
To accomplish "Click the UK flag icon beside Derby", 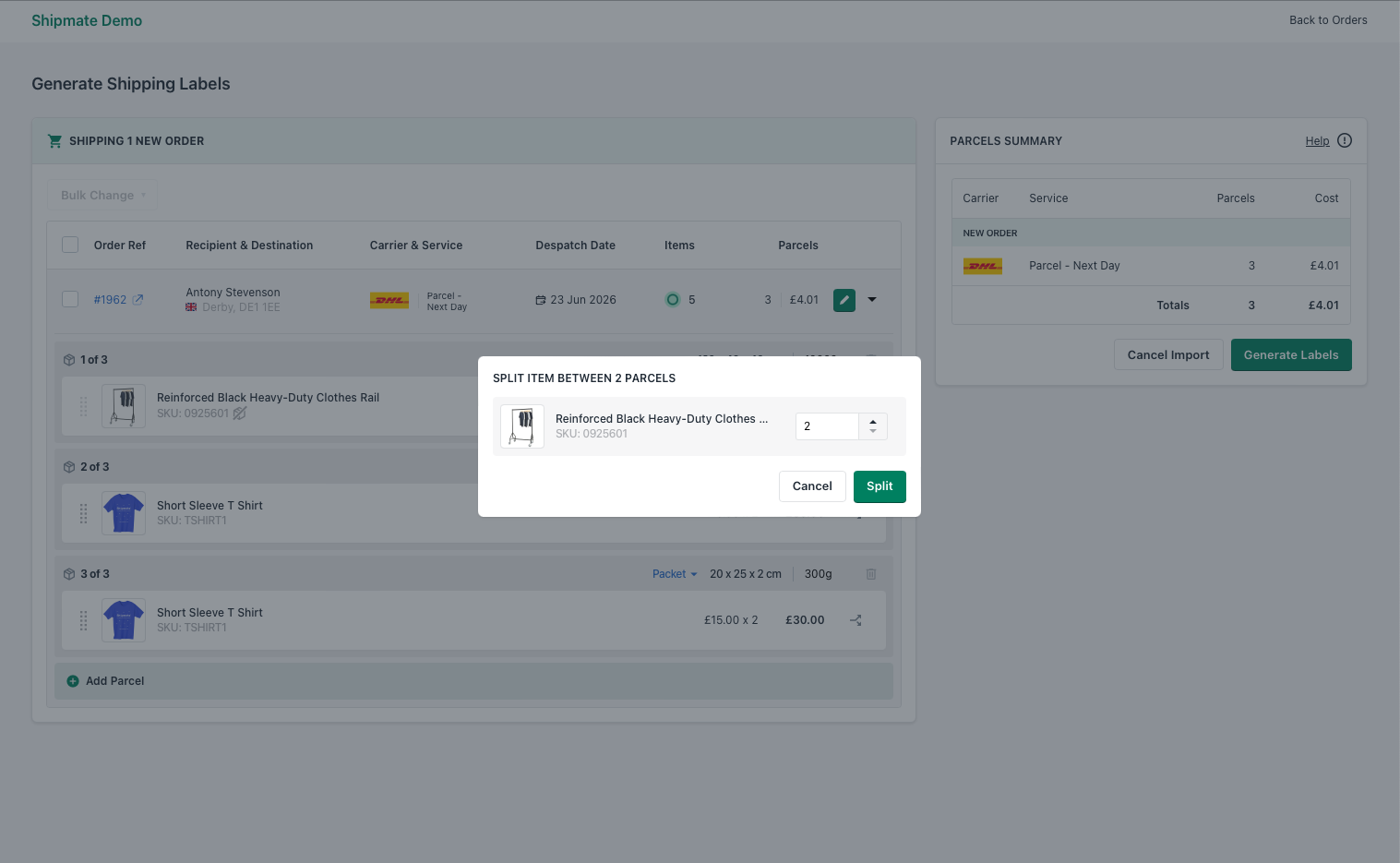I will 191,307.
